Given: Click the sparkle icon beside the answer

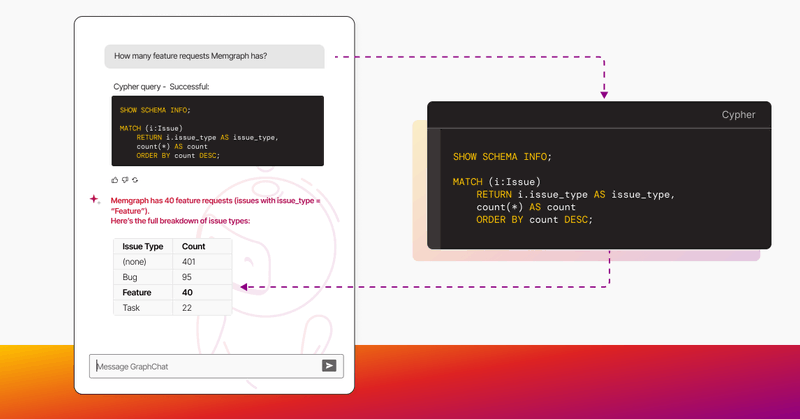Looking at the screenshot, I should [94, 200].
